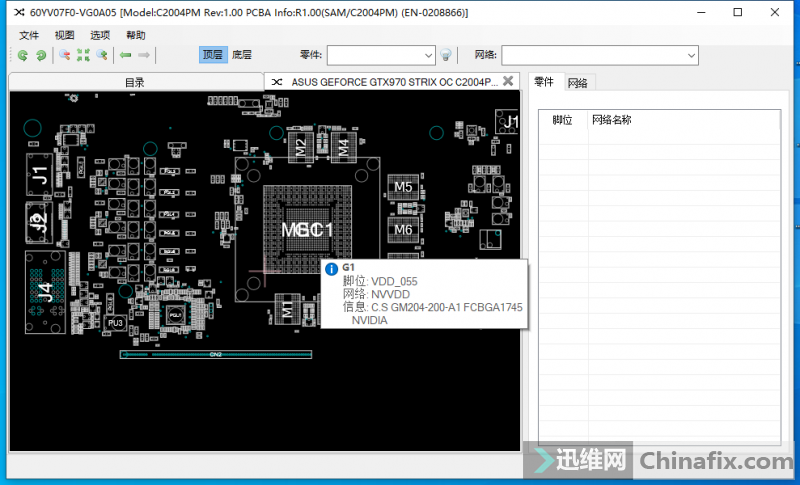The image size is (800, 485).
Task: Switch to the 目录 directory tab
Action: tap(136, 82)
